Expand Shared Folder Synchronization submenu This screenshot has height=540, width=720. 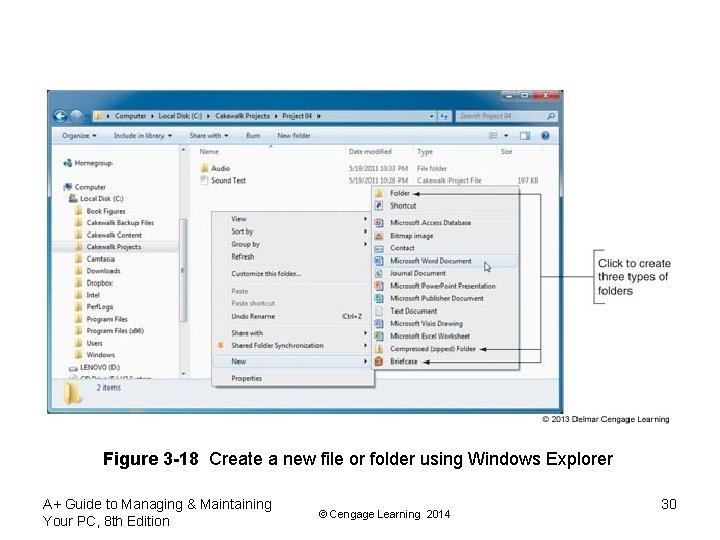tap(293, 345)
